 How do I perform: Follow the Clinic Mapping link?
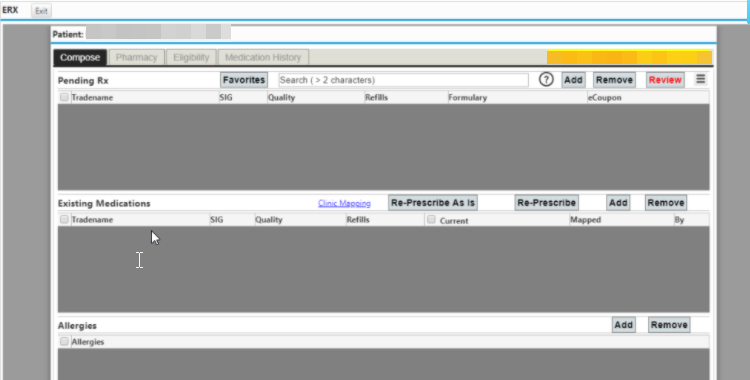(344, 203)
